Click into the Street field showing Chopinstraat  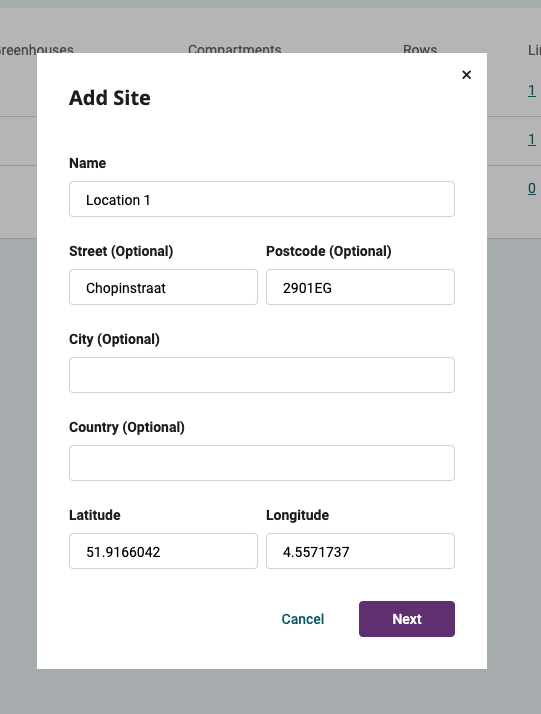coord(163,287)
